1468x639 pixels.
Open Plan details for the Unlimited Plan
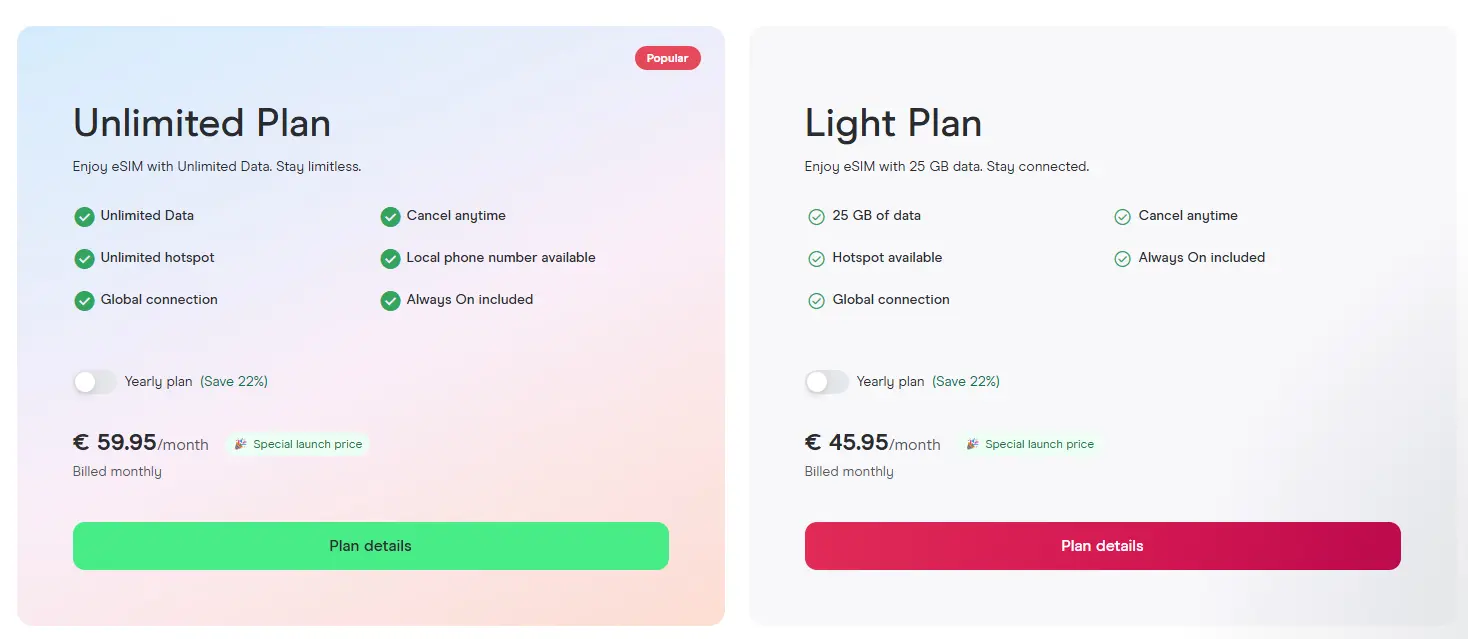coord(370,546)
